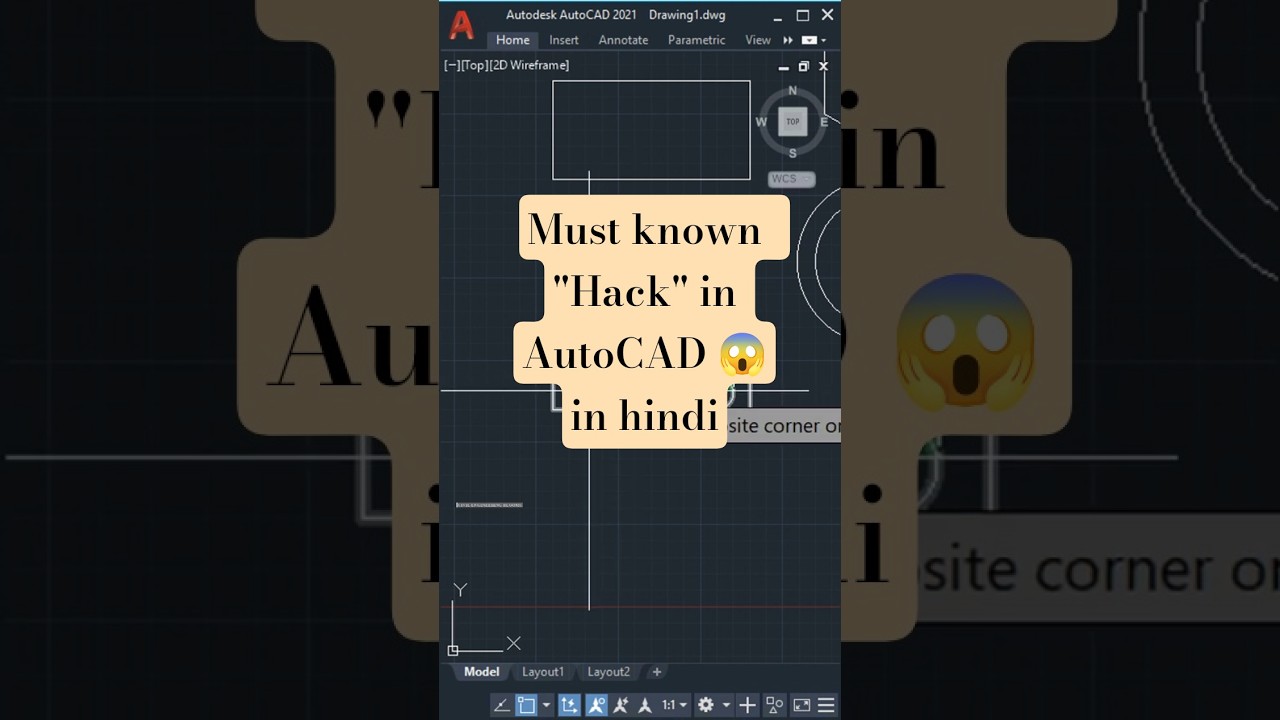Click the annotation monitor plus icon
The width and height of the screenshot is (1280, 720).
747,705
